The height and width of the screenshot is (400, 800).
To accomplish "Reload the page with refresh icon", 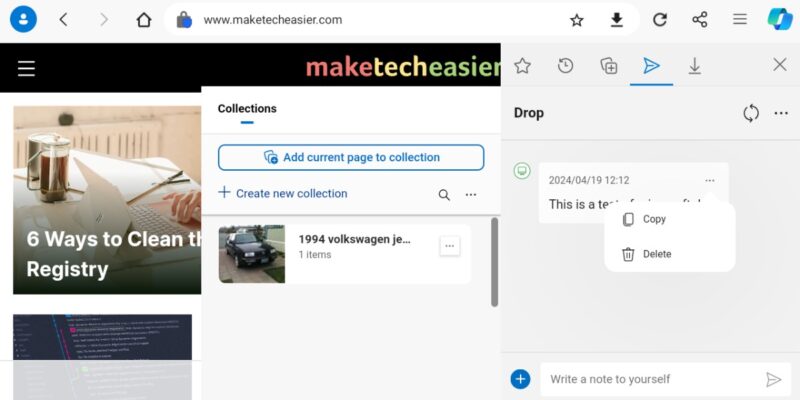I will point(660,20).
